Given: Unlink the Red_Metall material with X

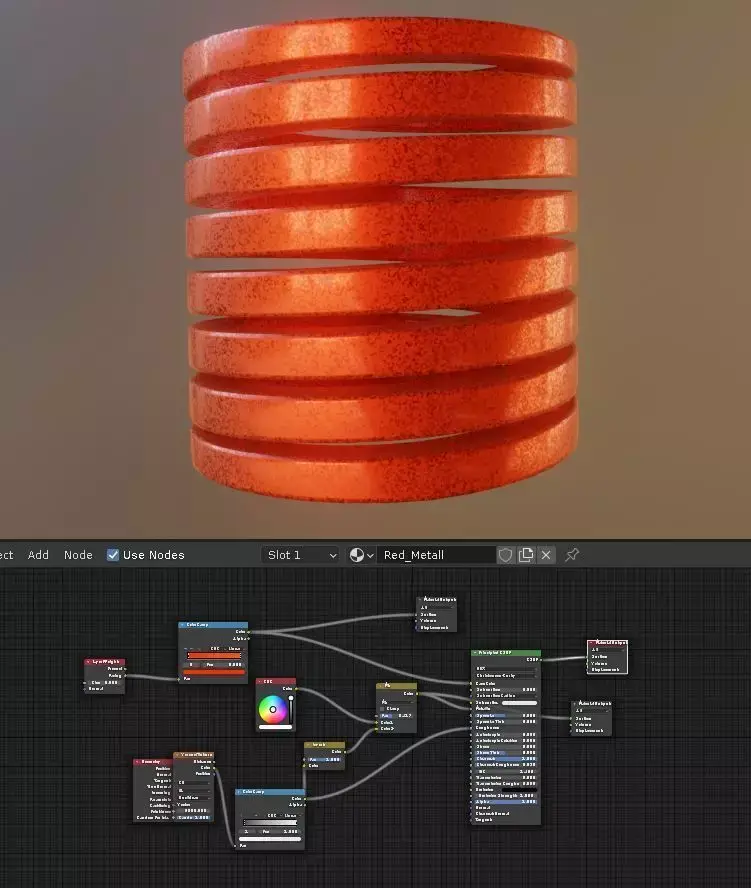Looking at the screenshot, I should [x=546, y=555].
